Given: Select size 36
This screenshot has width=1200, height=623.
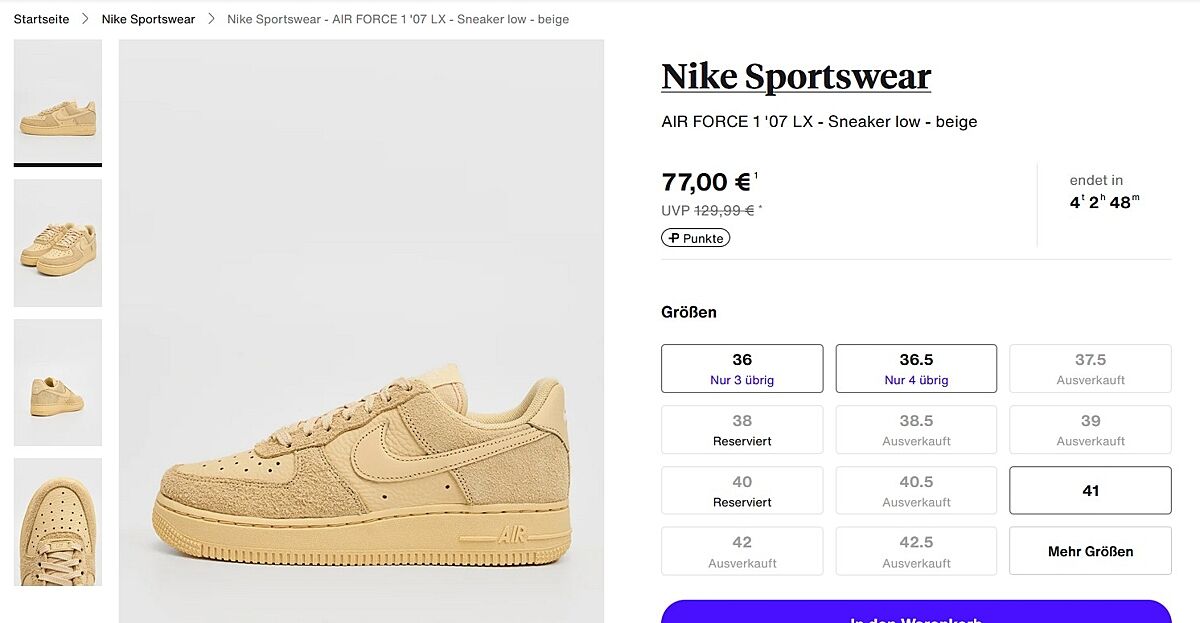Looking at the screenshot, I should [x=742, y=369].
